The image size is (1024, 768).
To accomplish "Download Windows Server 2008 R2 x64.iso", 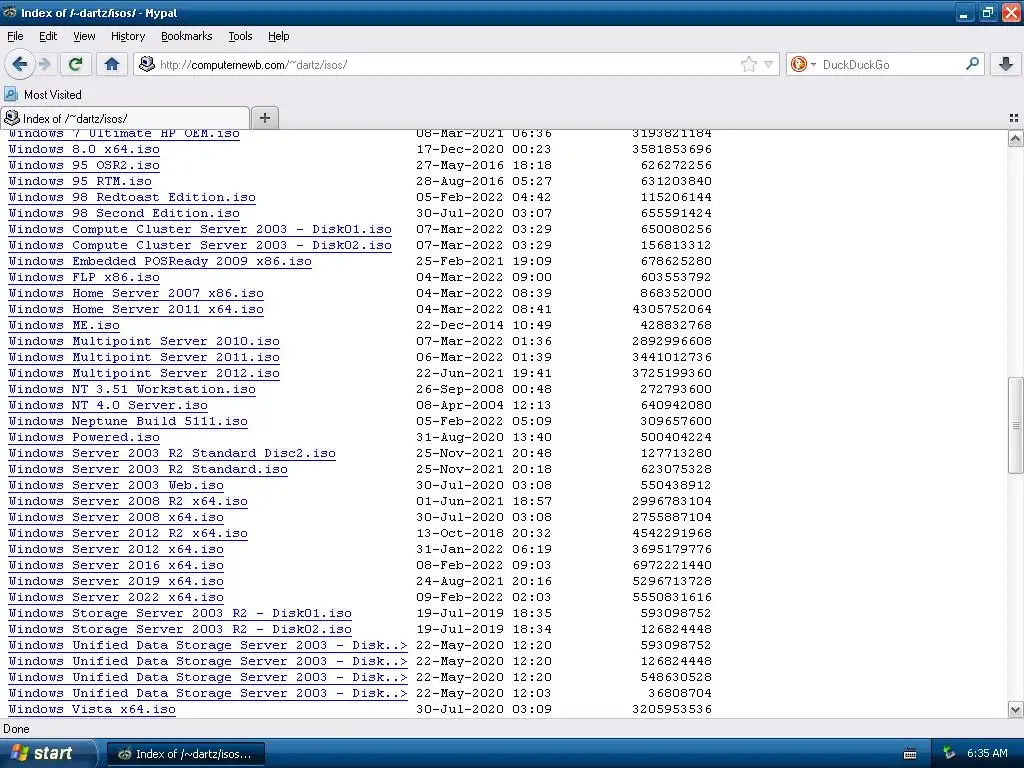I will pos(128,502).
